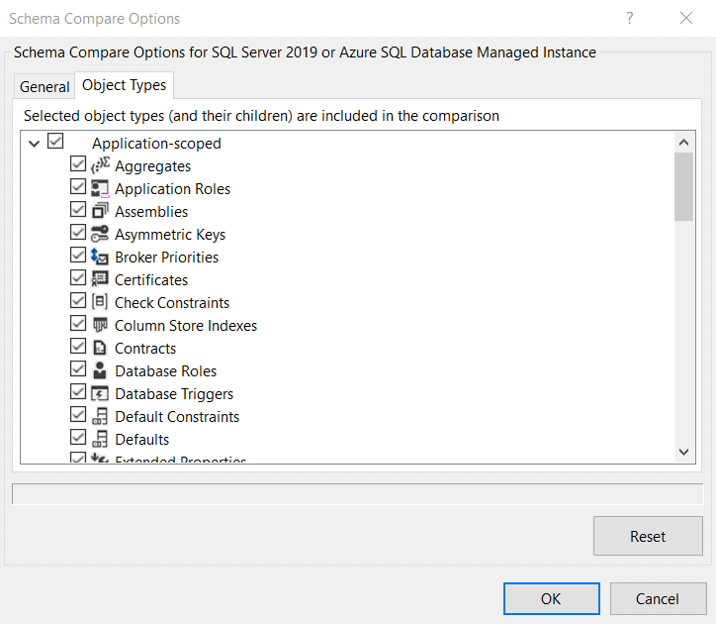Click the scrollbar up arrow

click(684, 142)
